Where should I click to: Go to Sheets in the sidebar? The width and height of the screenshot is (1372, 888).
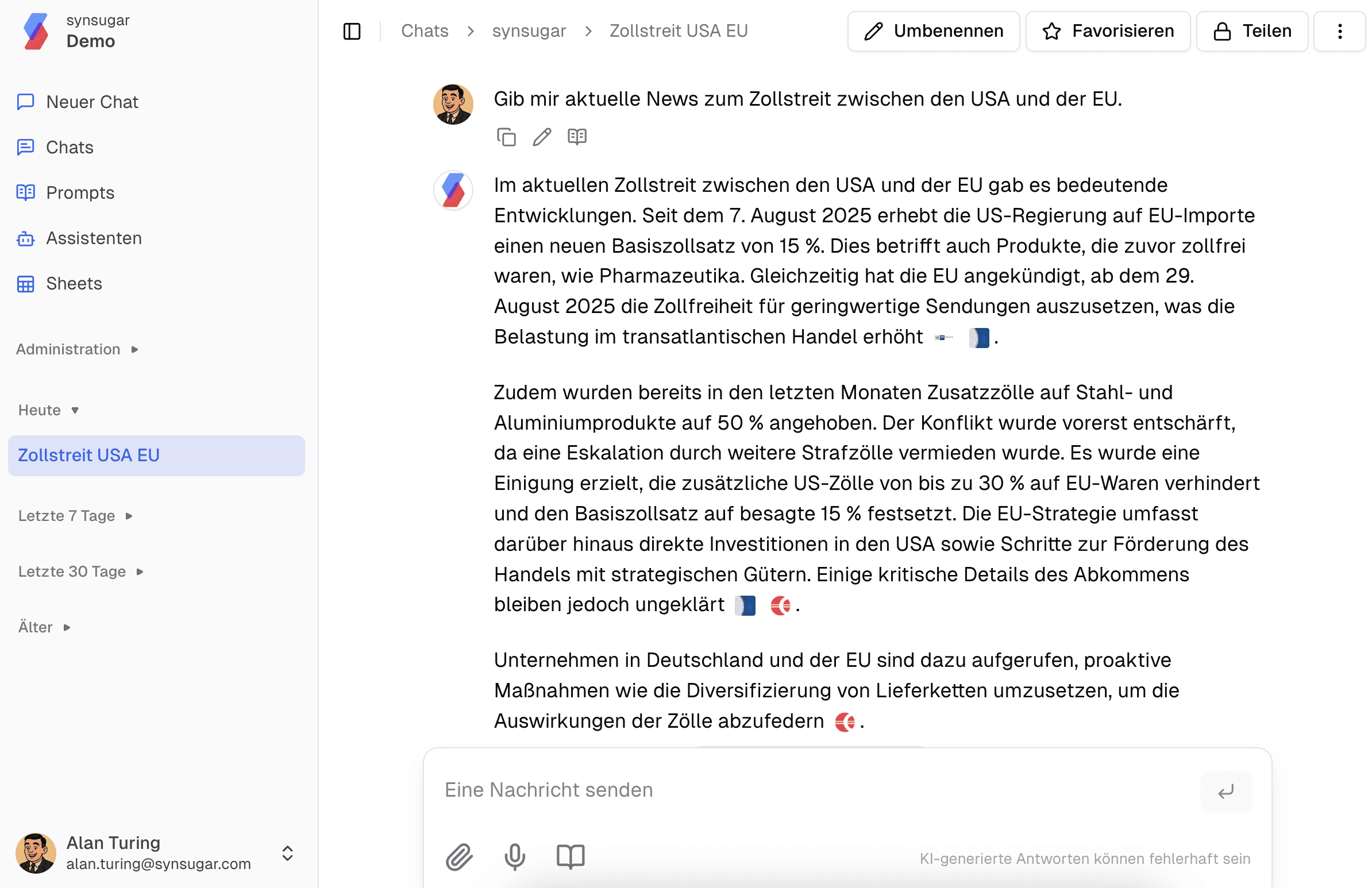click(74, 284)
